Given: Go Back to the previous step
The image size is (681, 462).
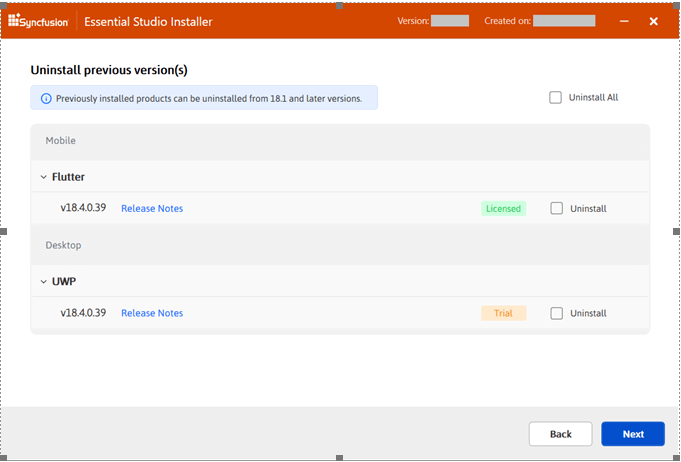Looking at the screenshot, I should click(561, 434).
